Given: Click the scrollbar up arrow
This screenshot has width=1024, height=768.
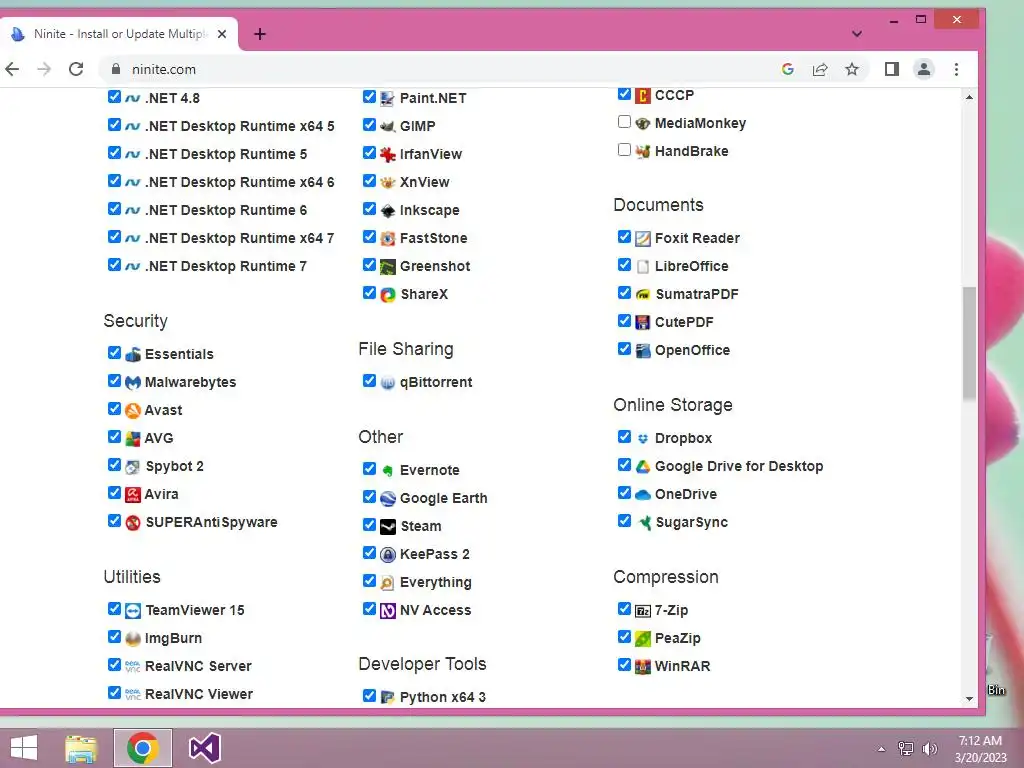Looking at the screenshot, I should pyautogui.click(x=969, y=97).
